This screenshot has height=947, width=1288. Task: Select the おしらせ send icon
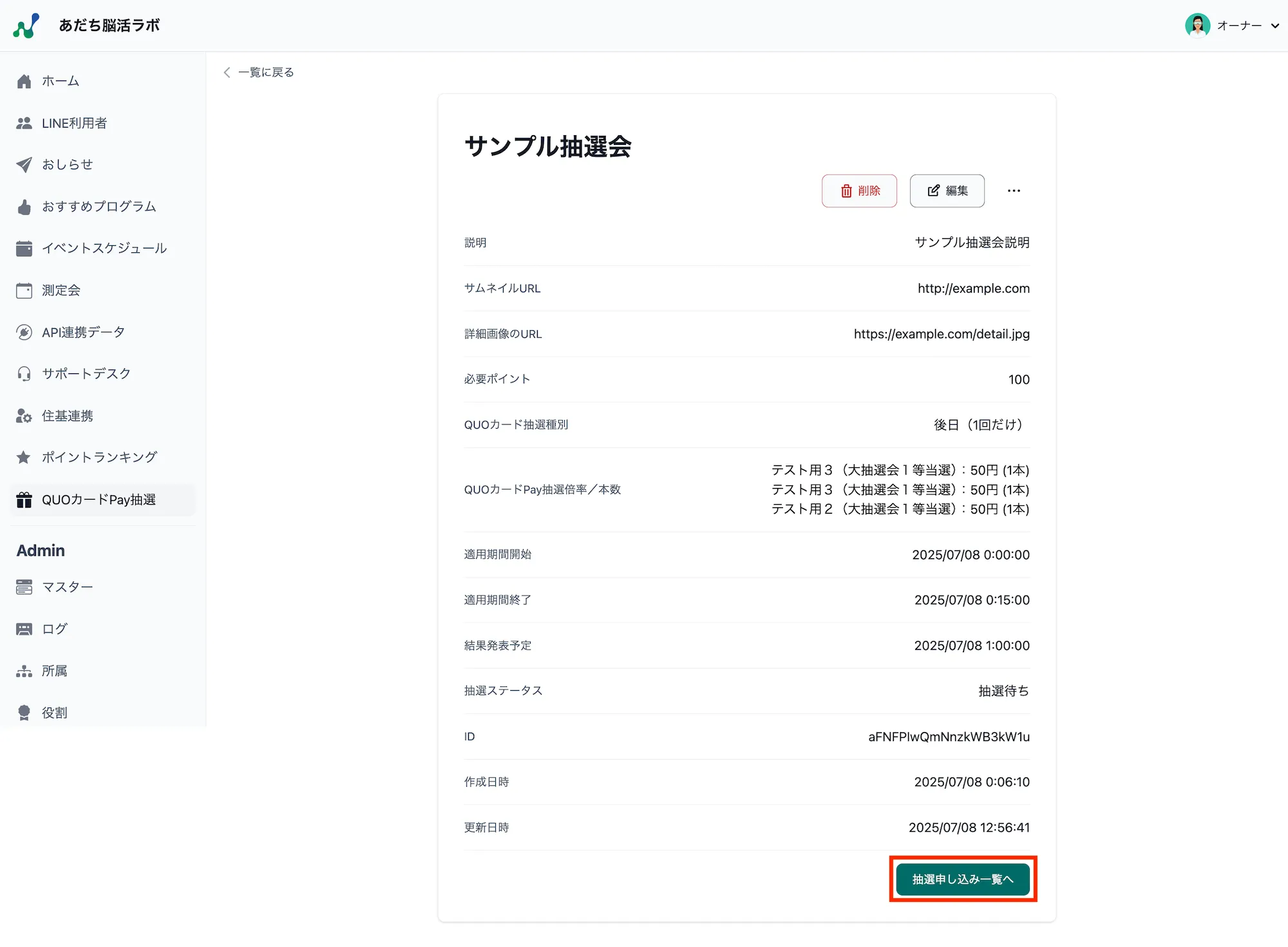pos(24,164)
